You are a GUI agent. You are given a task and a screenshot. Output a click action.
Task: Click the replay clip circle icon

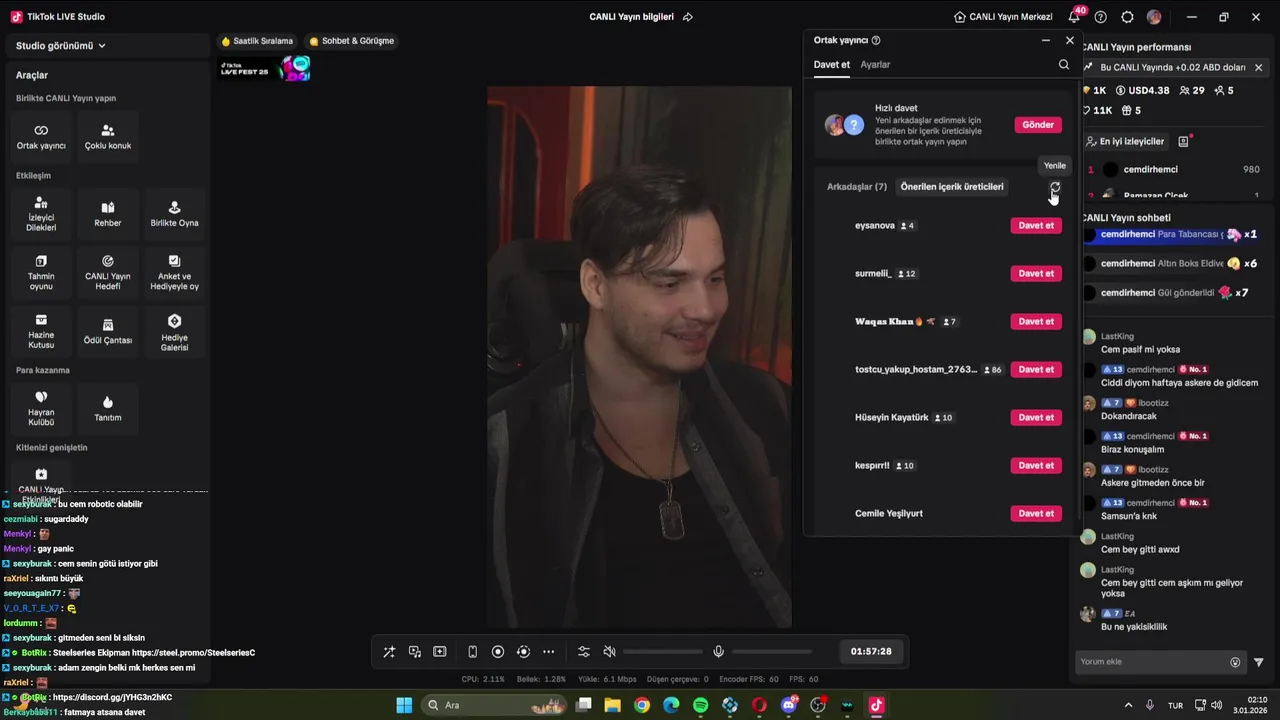pyautogui.click(x=523, y=652)
